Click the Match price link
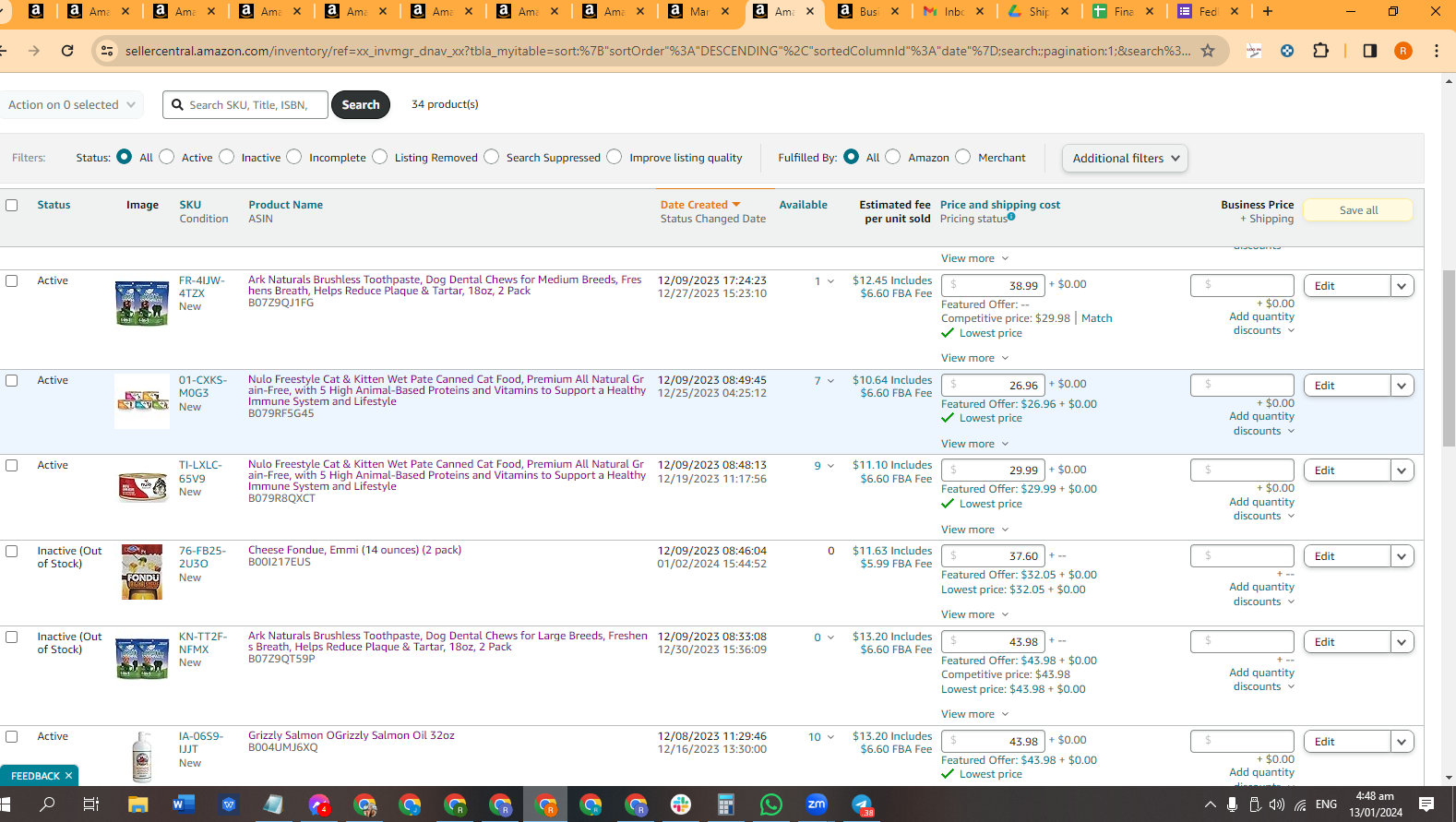The image size is (1456, 822). coord(1097,318)
